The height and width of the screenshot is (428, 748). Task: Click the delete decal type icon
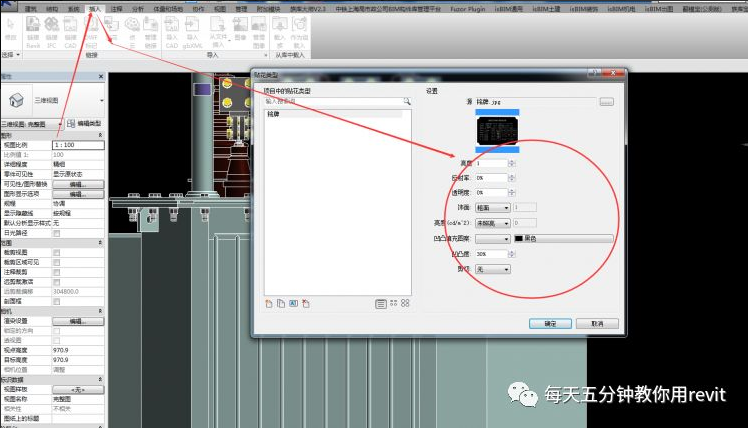pyautogui.click(x=304, y=302)
